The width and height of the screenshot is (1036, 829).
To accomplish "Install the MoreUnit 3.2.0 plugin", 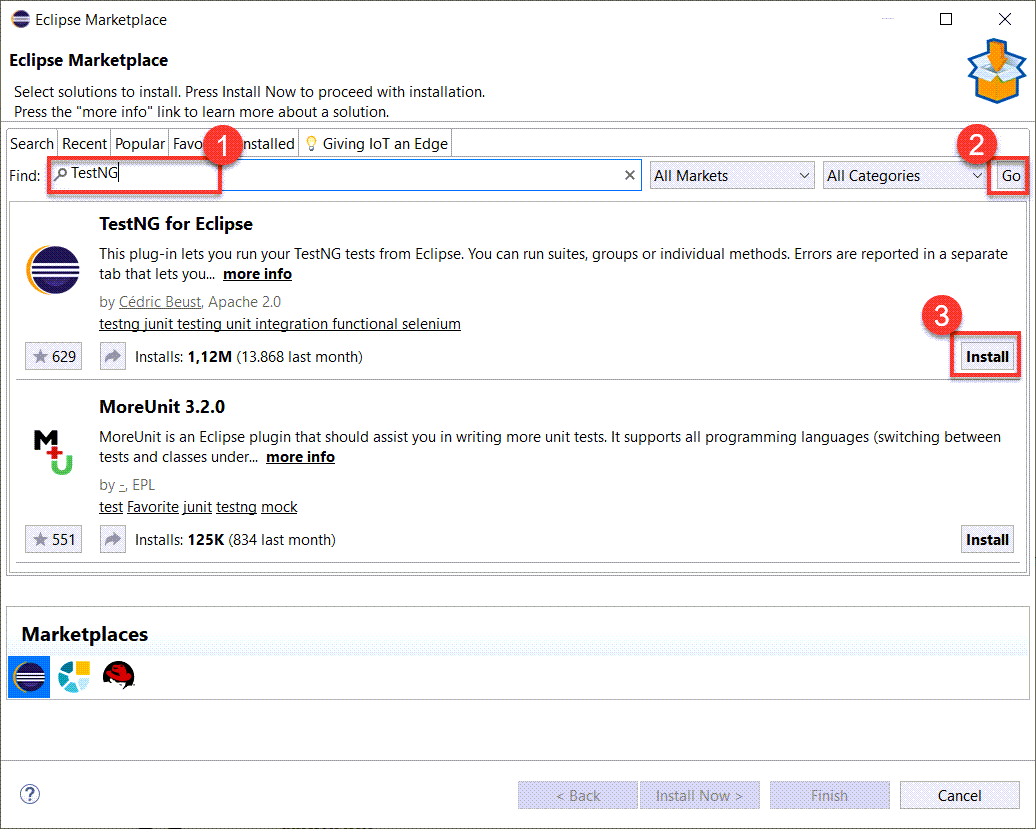I will (987, 540).
